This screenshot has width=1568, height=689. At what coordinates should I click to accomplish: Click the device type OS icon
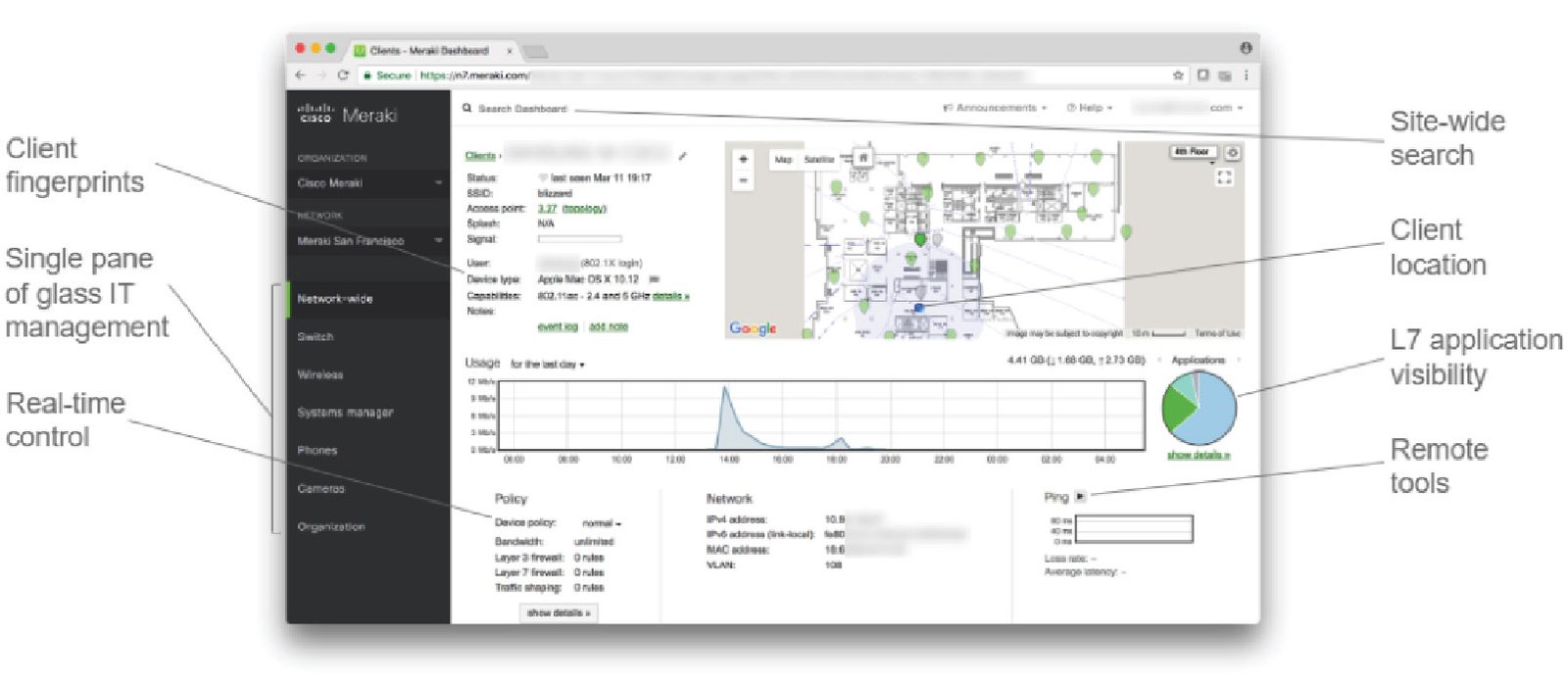[655, 279]
